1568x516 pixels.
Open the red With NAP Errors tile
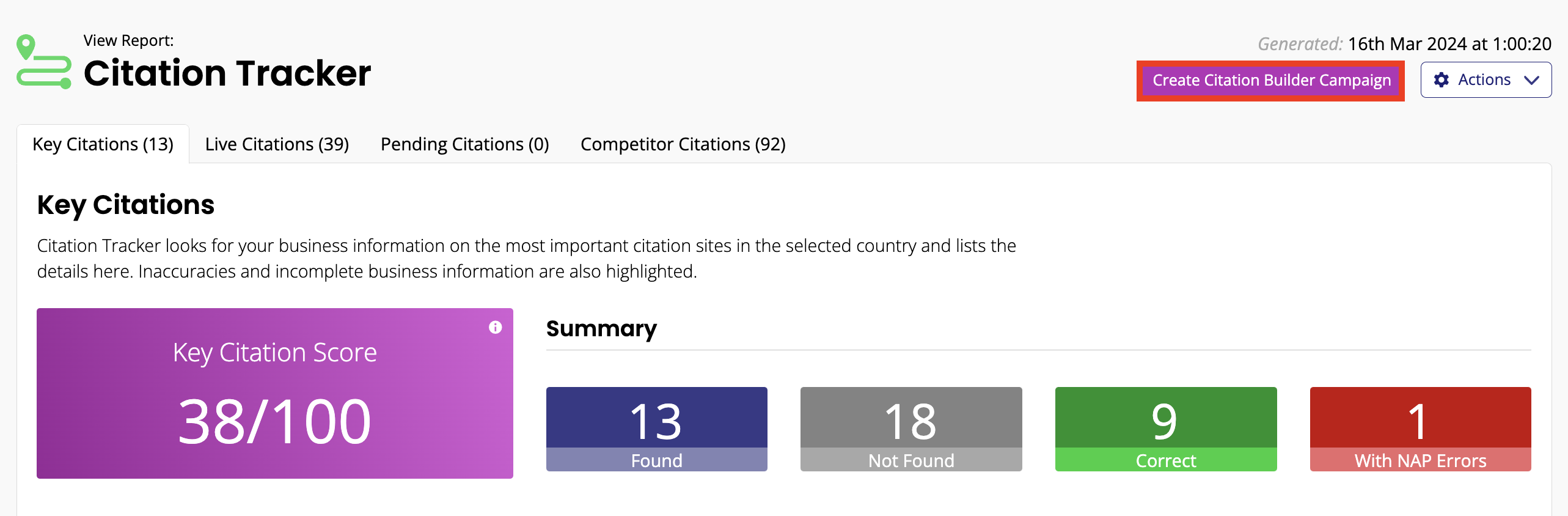point(1420,429)
